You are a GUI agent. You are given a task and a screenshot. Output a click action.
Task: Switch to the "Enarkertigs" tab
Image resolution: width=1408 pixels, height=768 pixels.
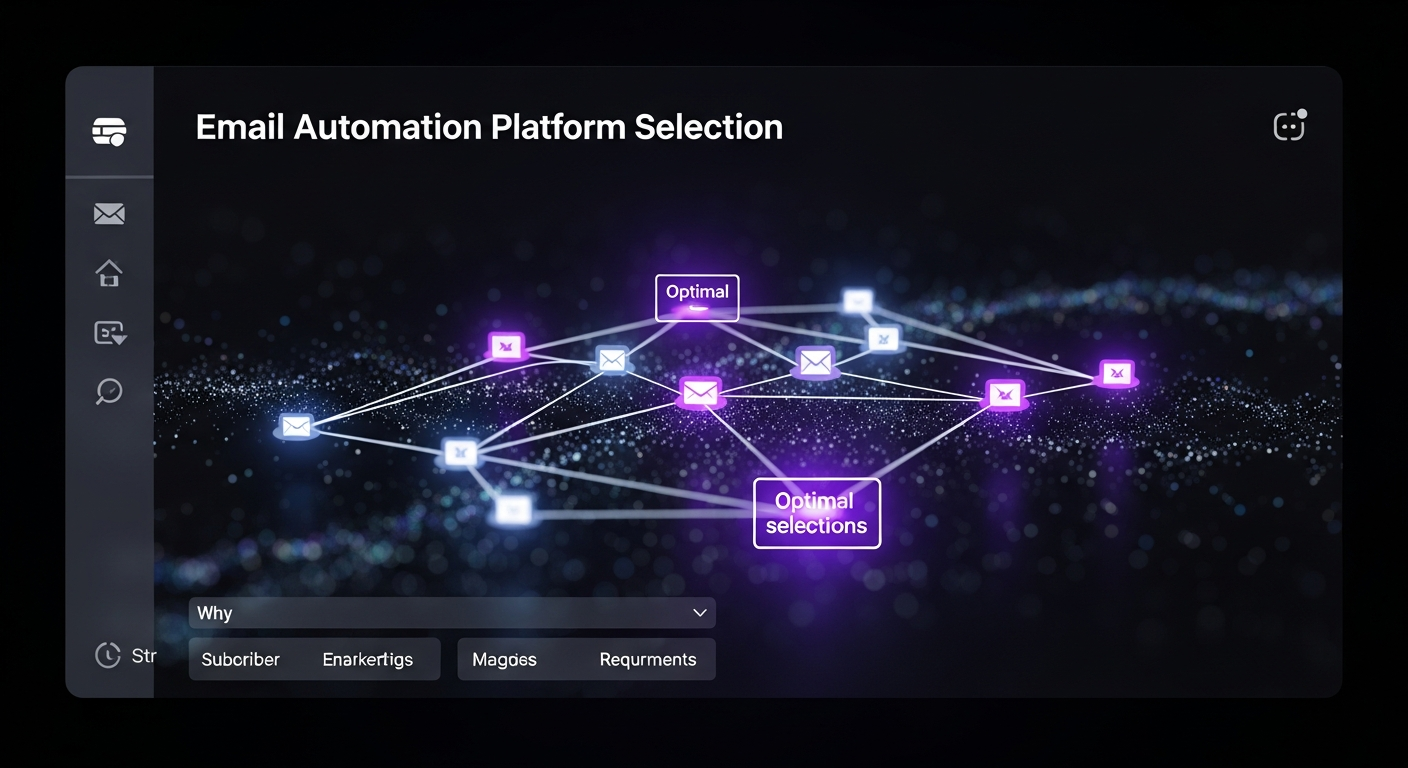tap(367, 660)
